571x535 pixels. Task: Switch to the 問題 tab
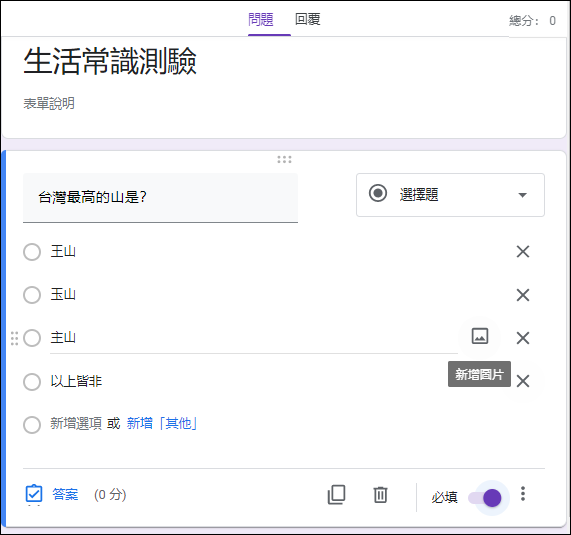pyautogui.click(x=261, y=19)
